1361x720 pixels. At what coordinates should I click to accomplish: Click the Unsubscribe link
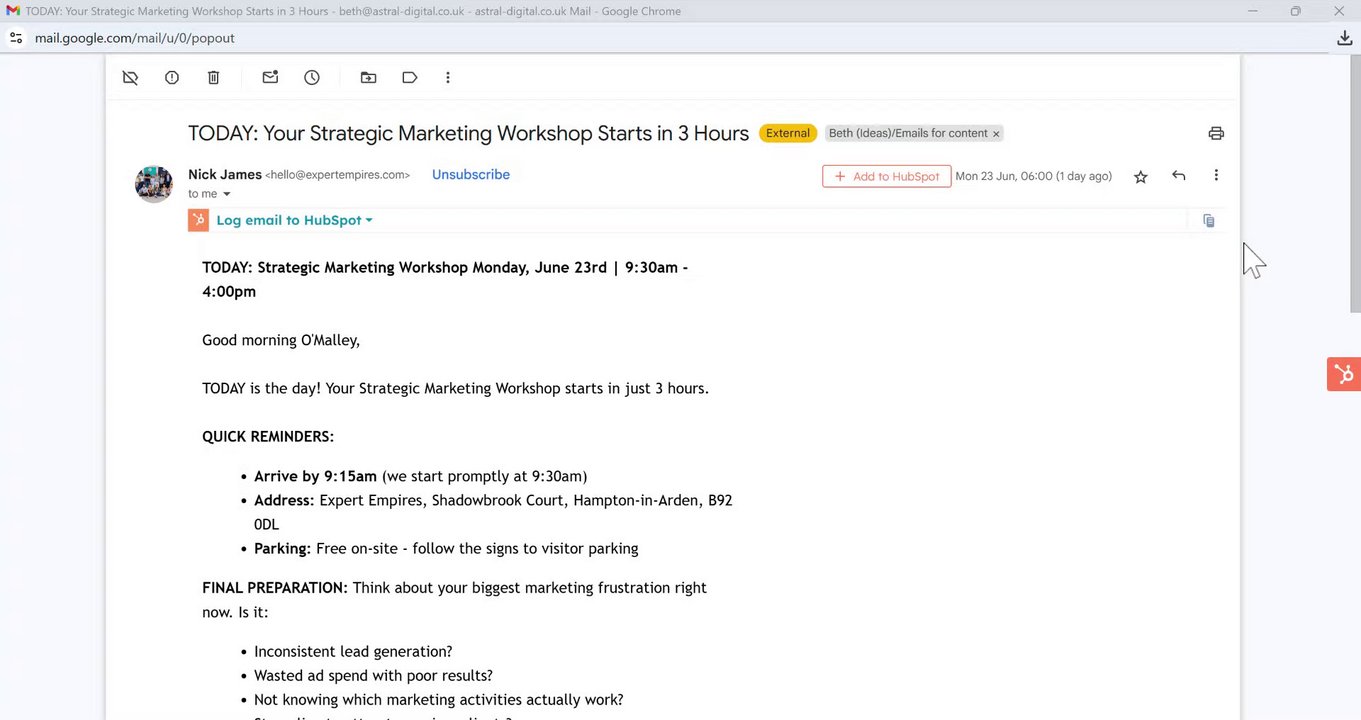[x=471, y=174]
